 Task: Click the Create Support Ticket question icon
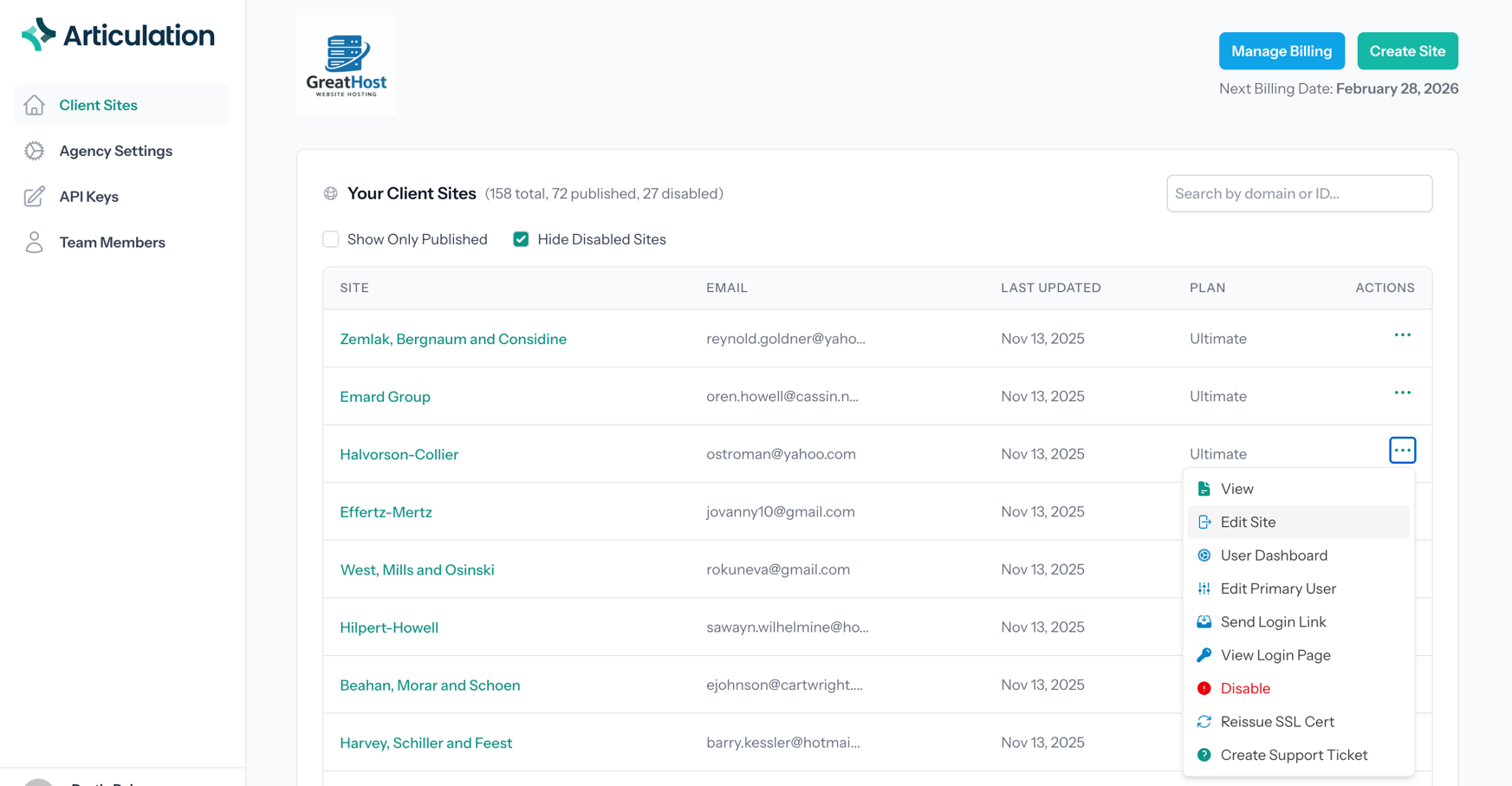[1204, 754]
